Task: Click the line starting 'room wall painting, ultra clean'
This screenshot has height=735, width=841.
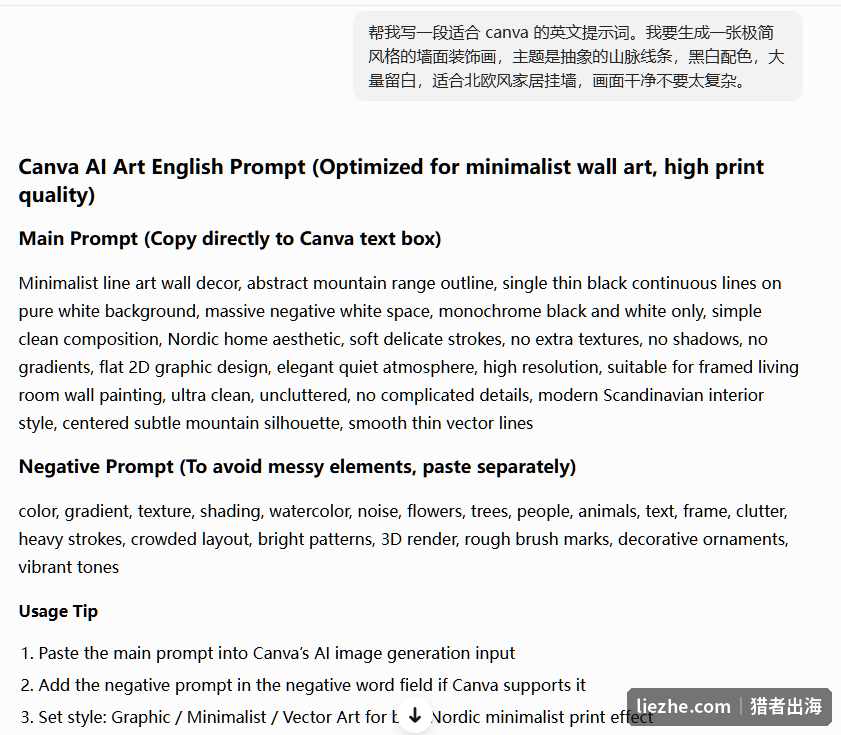Action: point(391,395)
